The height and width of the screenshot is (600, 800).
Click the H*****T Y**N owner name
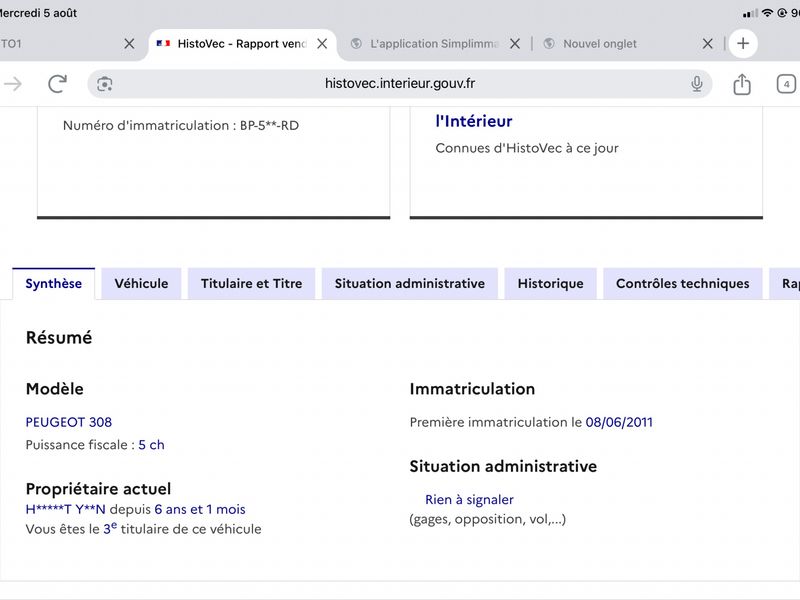click(65, 509)
